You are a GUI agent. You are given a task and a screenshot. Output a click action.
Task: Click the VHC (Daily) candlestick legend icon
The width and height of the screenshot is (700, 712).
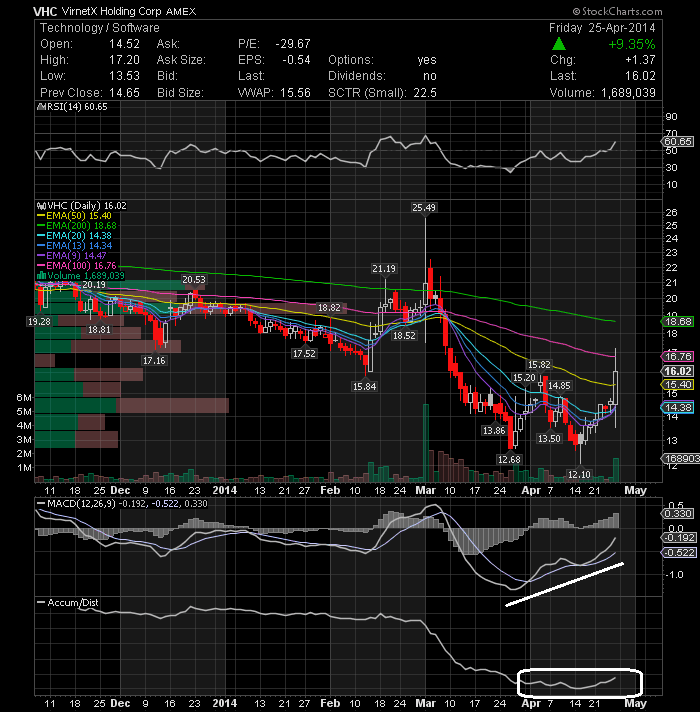point(41,206)
